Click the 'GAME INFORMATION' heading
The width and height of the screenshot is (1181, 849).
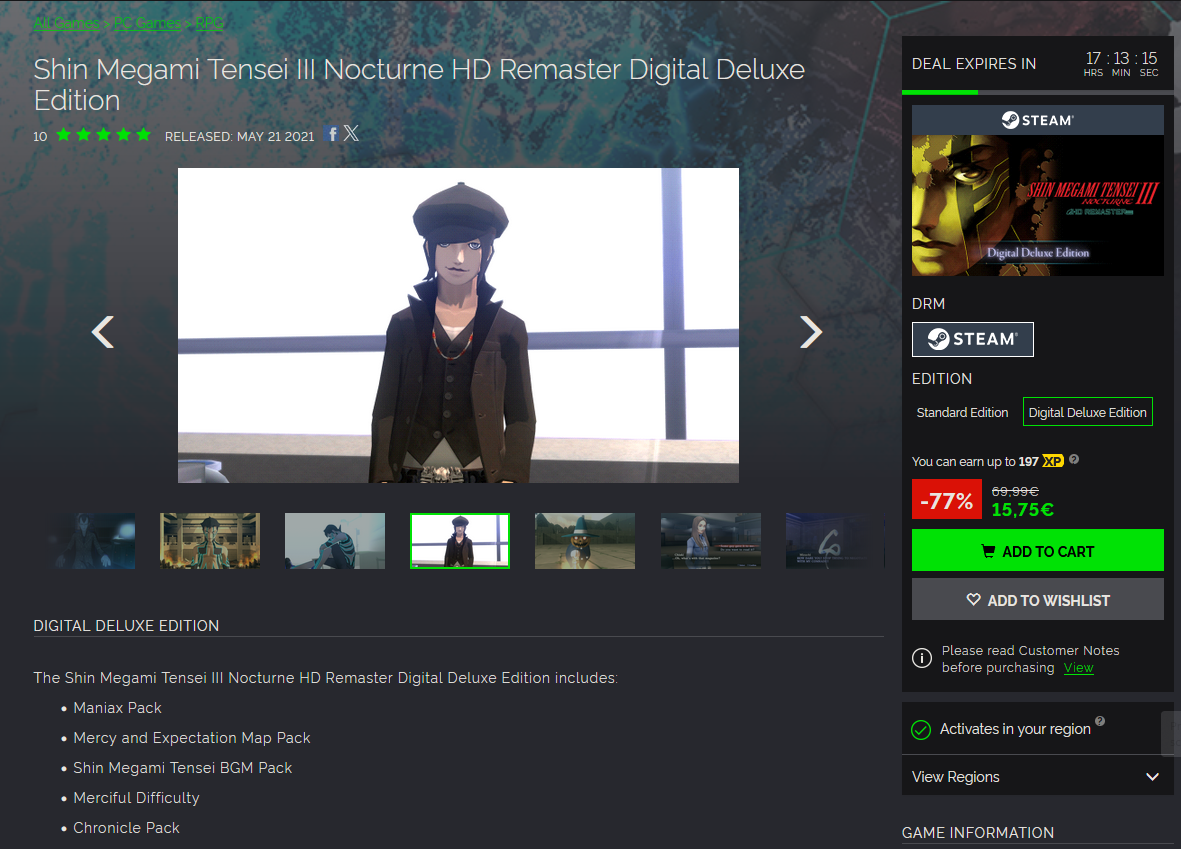click(978, 832)
